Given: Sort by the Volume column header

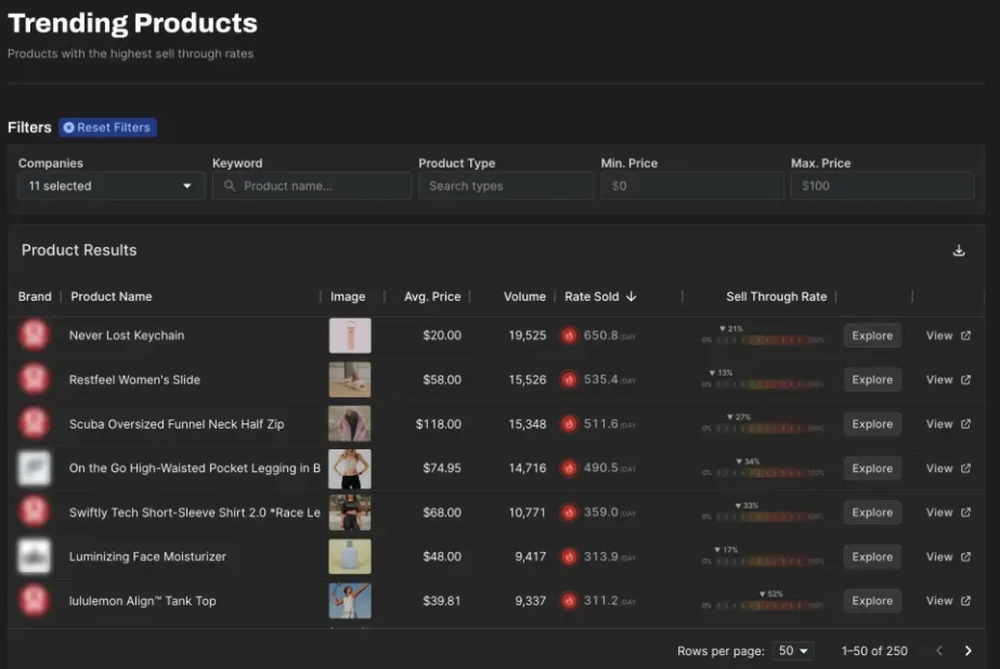Looking at the screenshot, I should click(524, 297).
